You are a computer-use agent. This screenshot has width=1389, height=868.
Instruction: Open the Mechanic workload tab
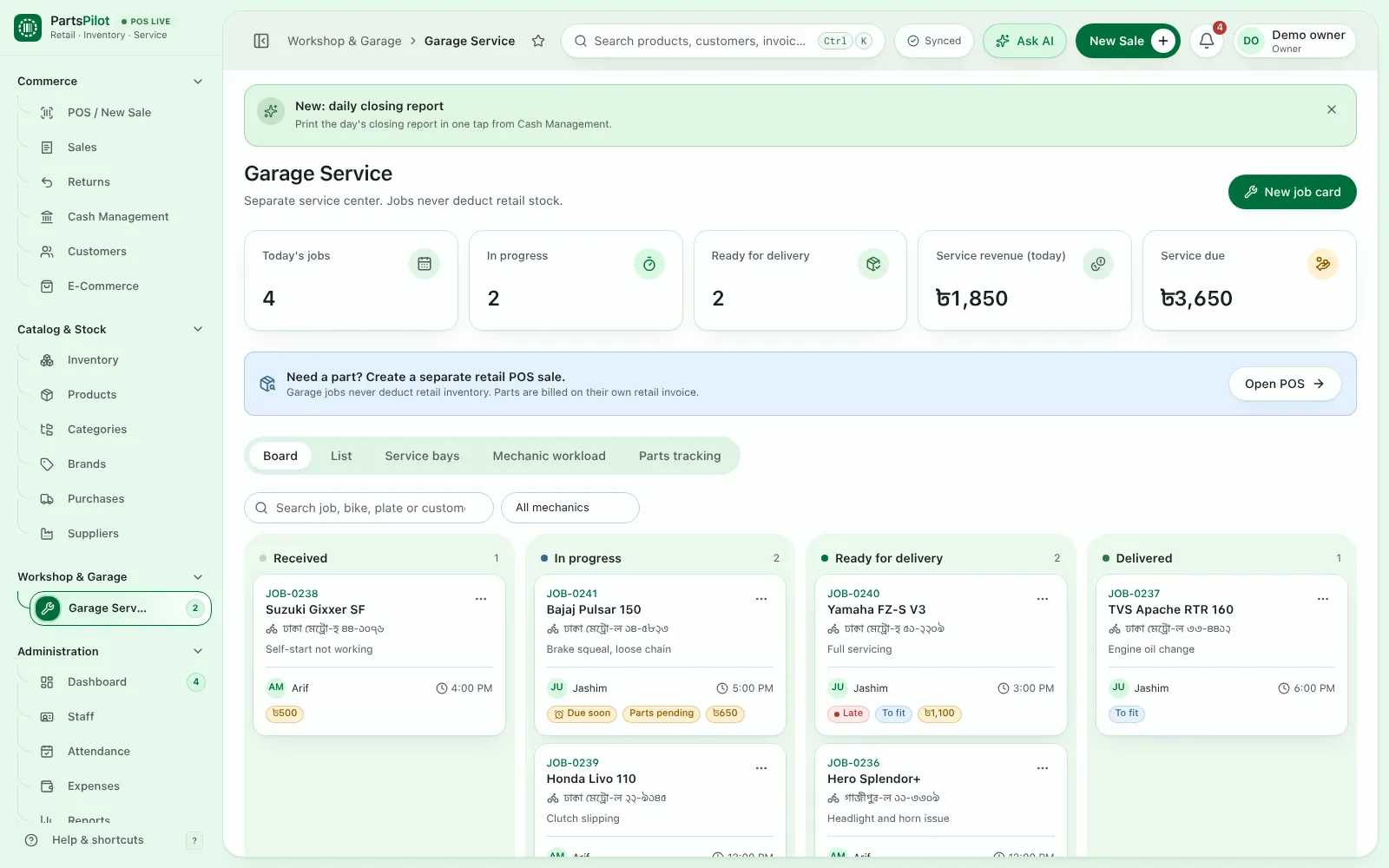(550, 456)
